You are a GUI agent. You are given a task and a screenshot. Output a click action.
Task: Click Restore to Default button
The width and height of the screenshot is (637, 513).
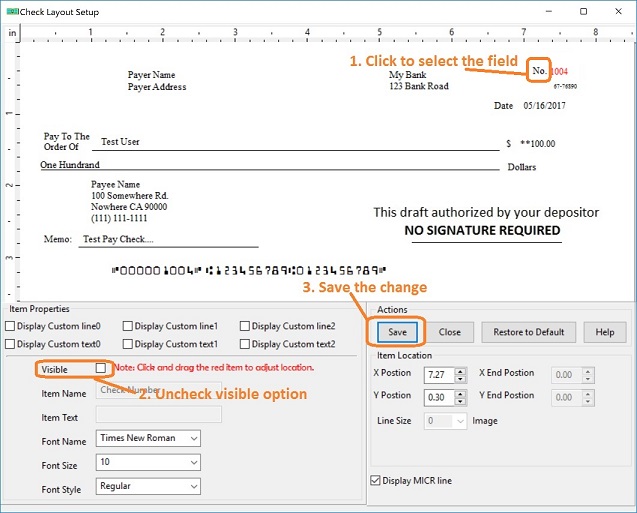click(529, 332)
